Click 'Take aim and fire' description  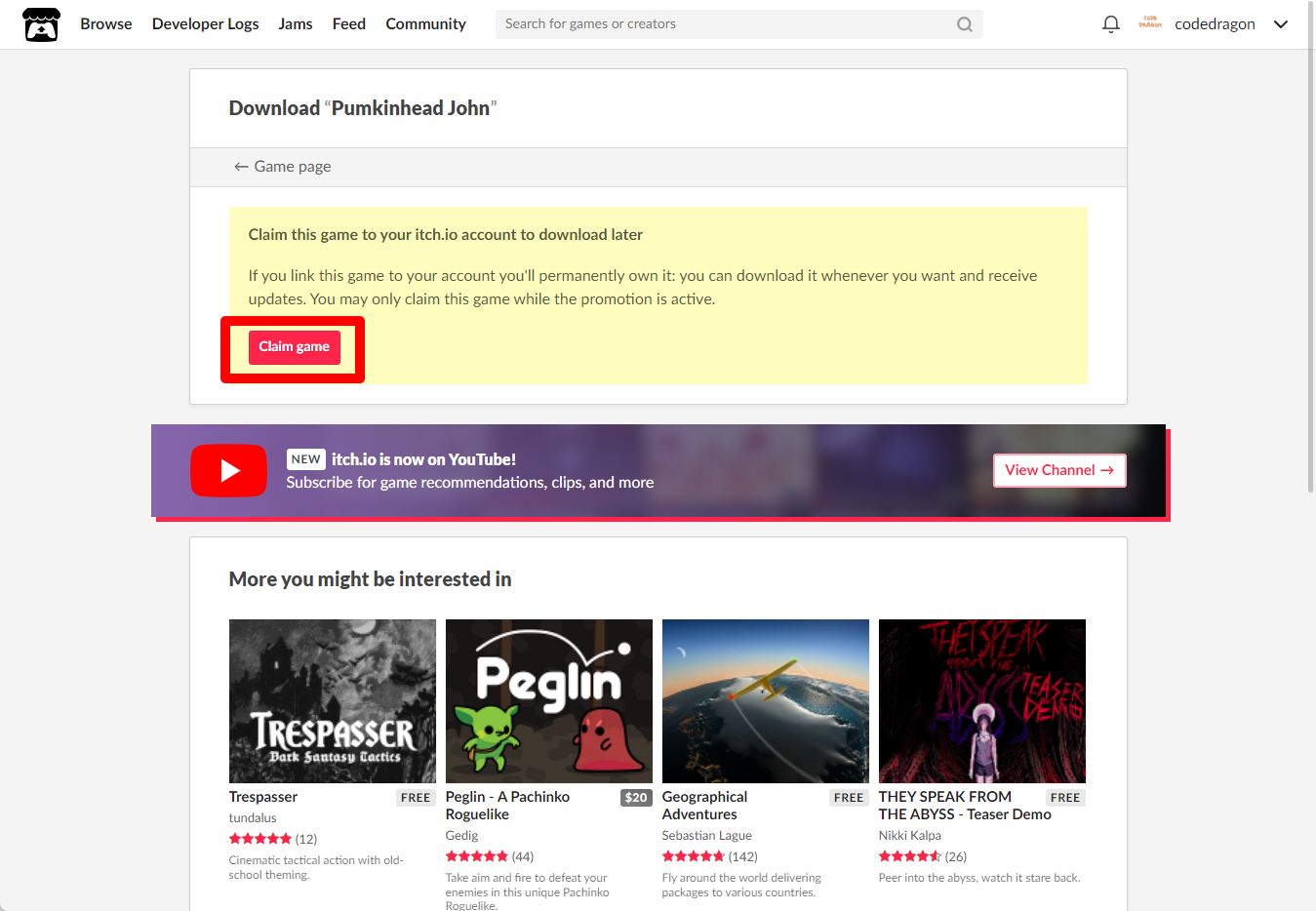tap(527, 891)
